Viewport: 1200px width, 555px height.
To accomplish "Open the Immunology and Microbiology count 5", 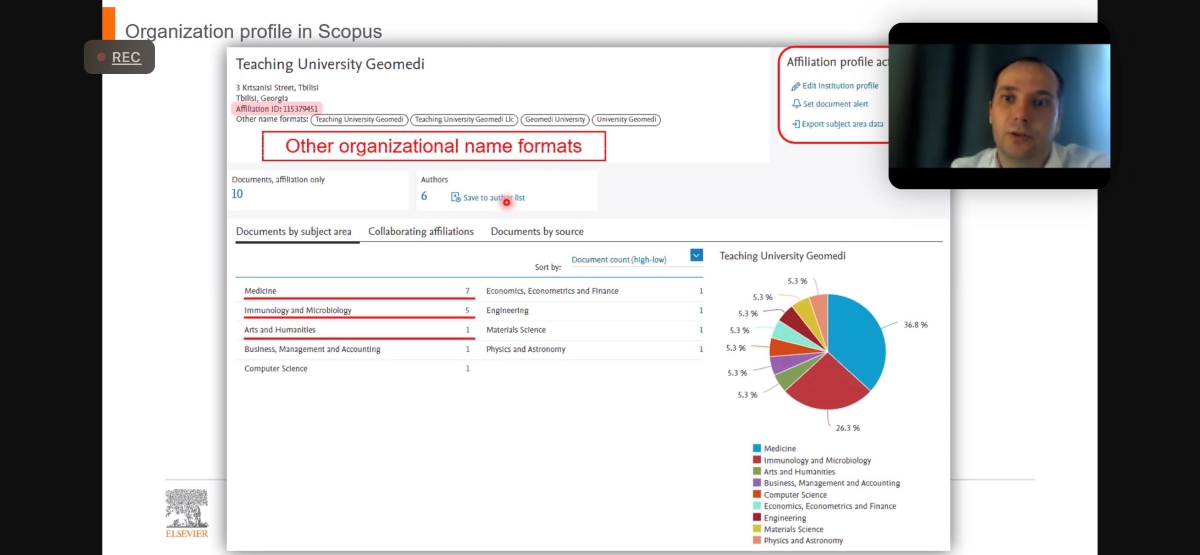I will pyautogui.click(x=467, y=310).
